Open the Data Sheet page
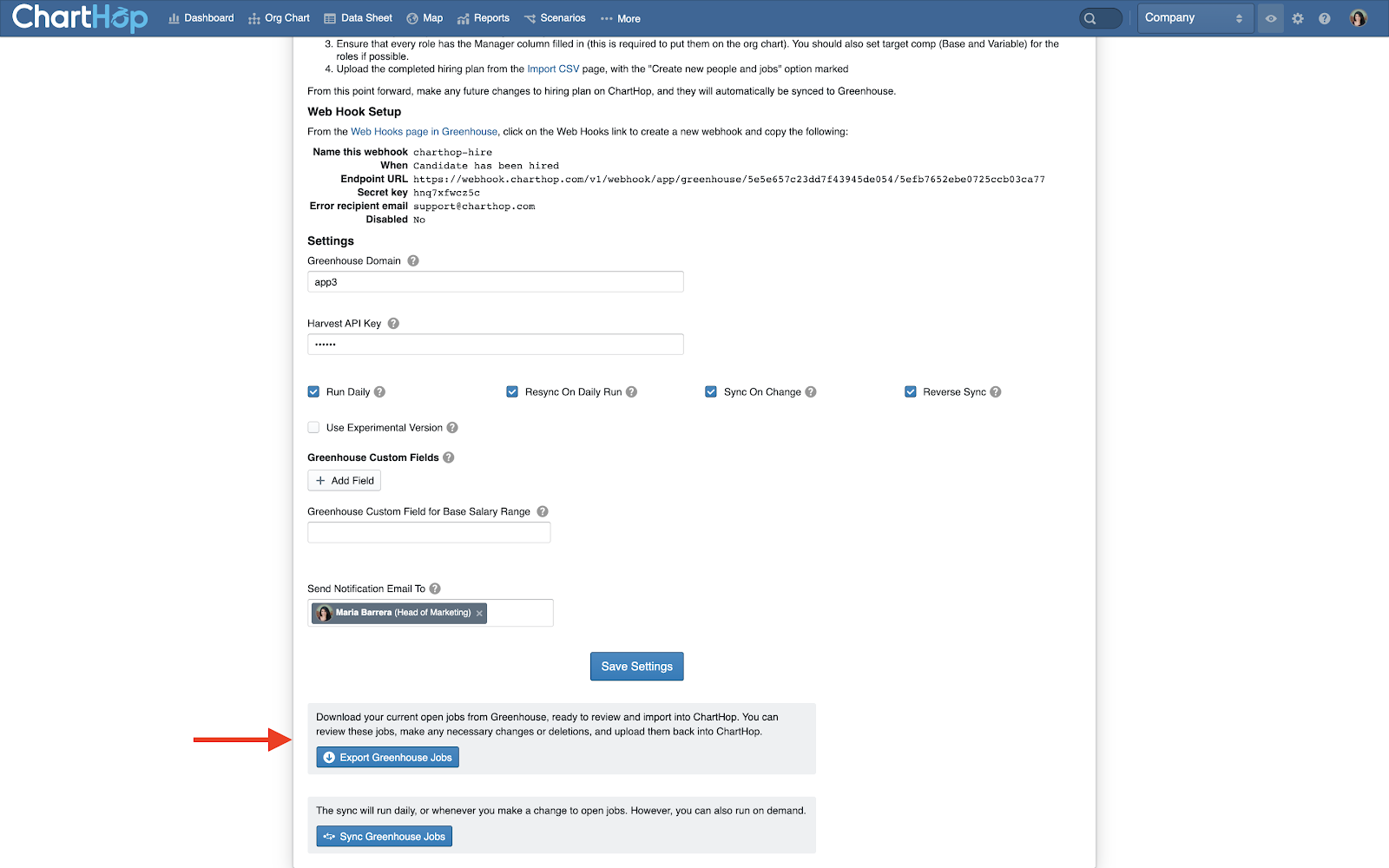 click(358, 18)
